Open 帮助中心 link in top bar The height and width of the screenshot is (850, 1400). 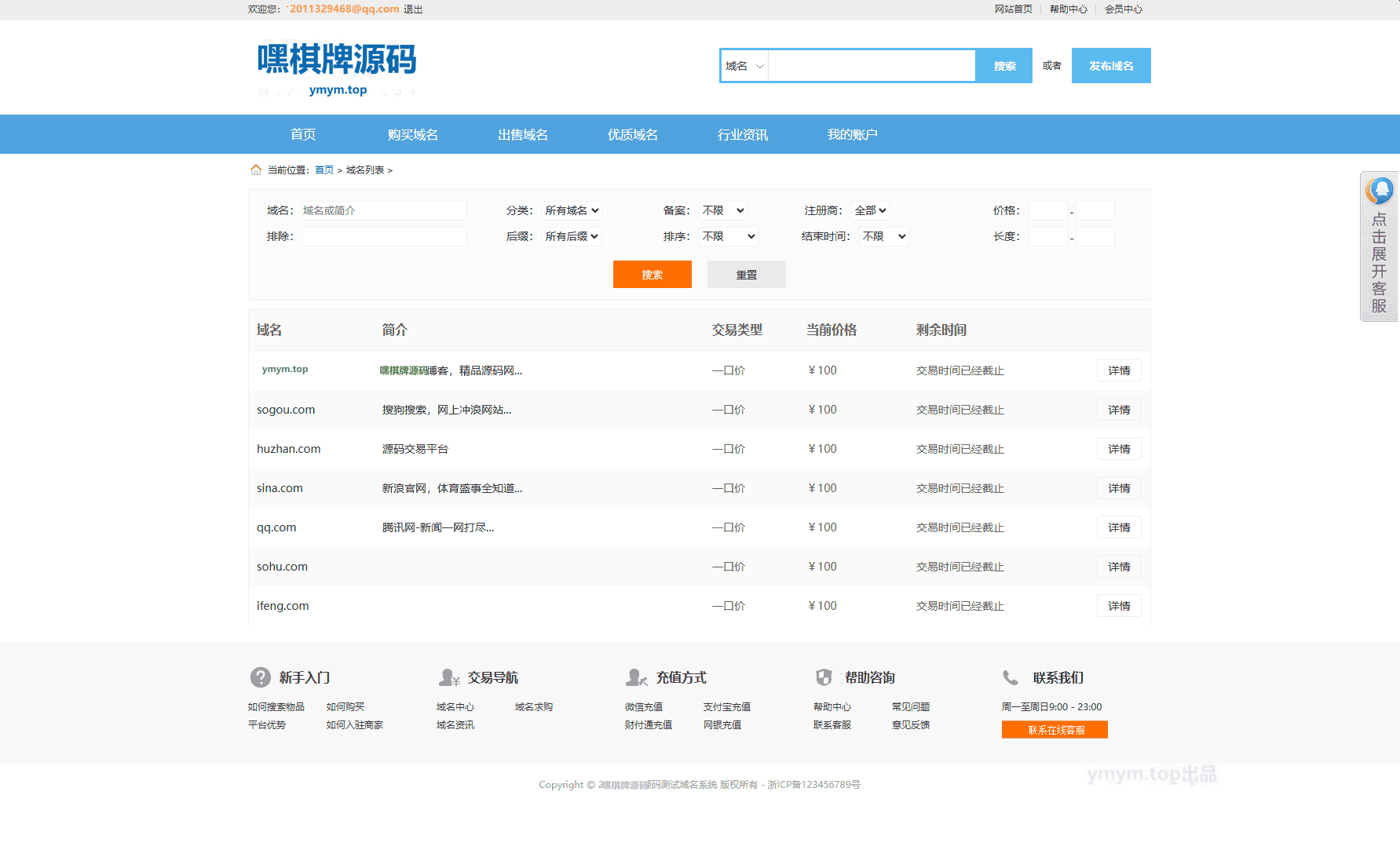point(1069,9)
